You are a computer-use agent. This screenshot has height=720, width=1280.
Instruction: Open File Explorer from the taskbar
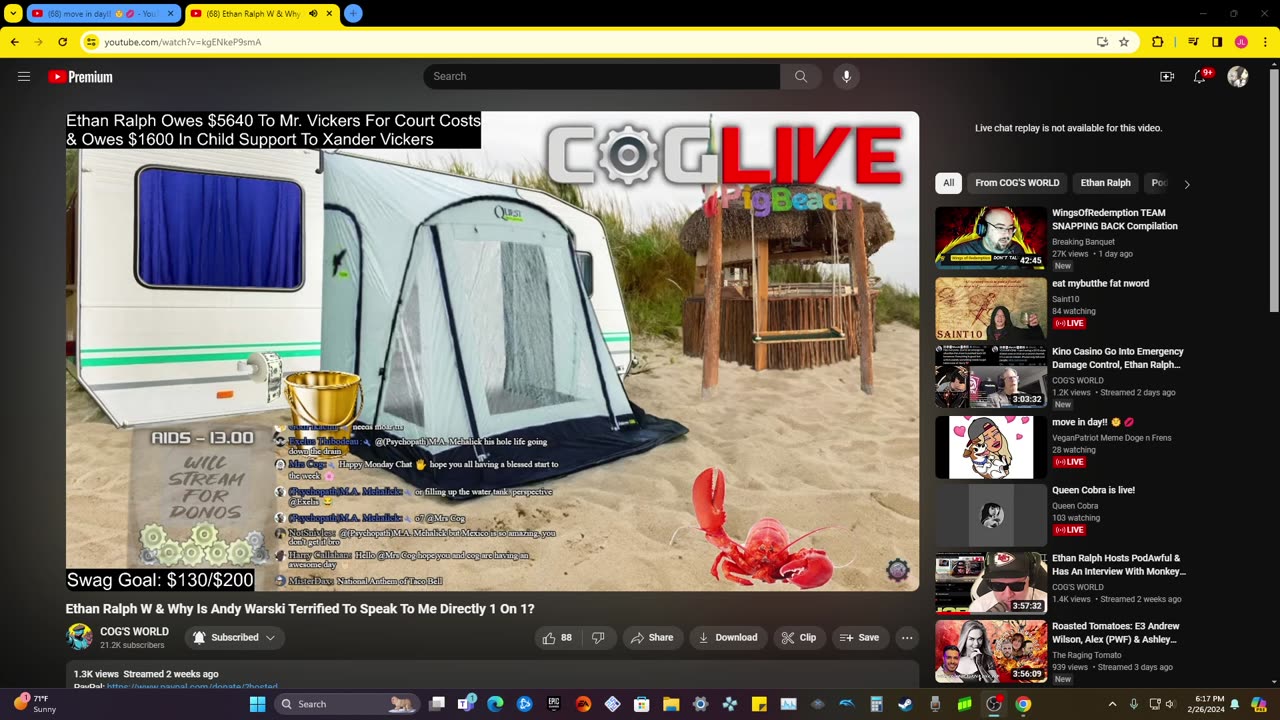coord(671,704)
